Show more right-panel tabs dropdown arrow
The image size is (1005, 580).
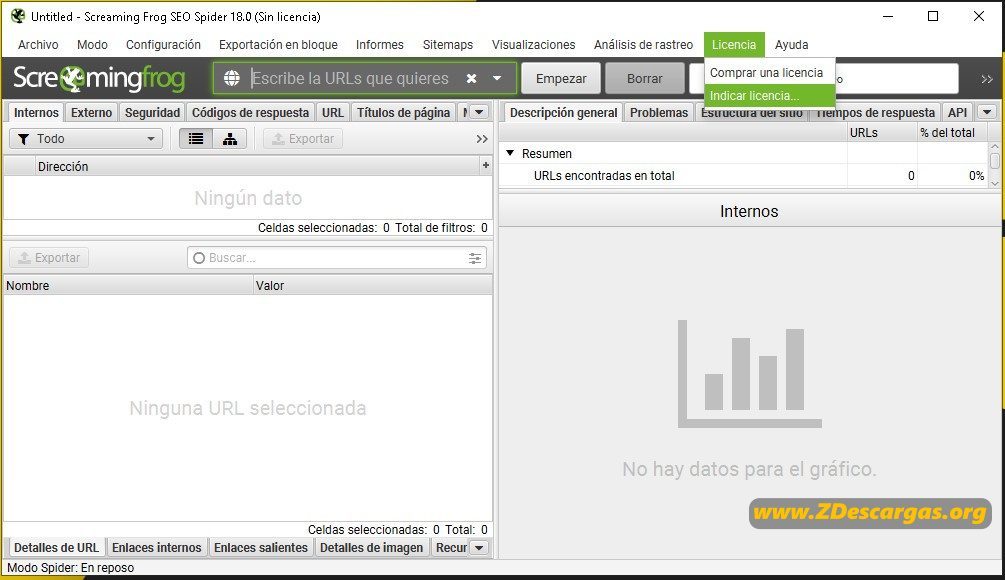987,112
